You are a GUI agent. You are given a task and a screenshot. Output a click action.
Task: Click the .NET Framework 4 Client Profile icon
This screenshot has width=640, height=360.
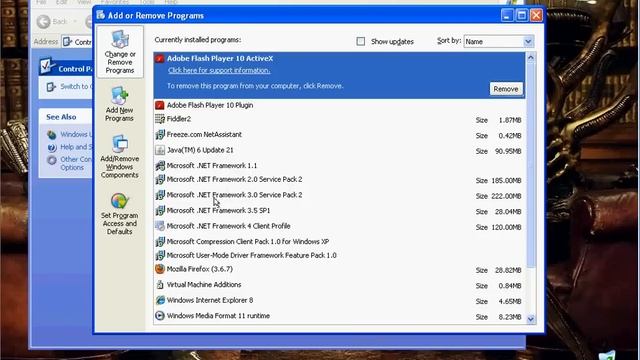click(x=160, y=226)
